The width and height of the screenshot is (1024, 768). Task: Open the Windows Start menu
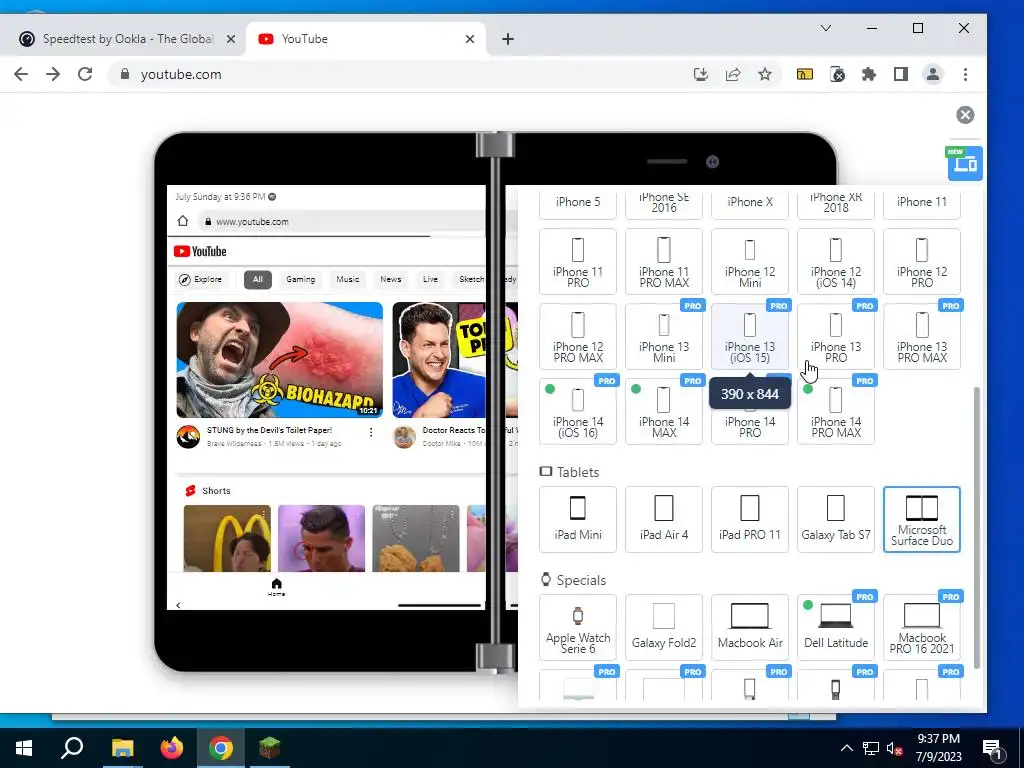[24, 748]
